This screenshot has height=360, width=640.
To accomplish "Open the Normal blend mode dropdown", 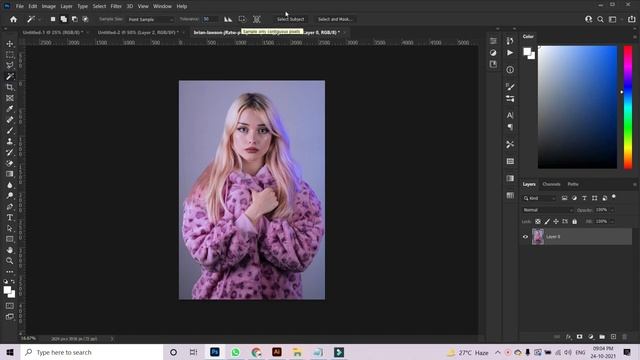I will (547, 210).
